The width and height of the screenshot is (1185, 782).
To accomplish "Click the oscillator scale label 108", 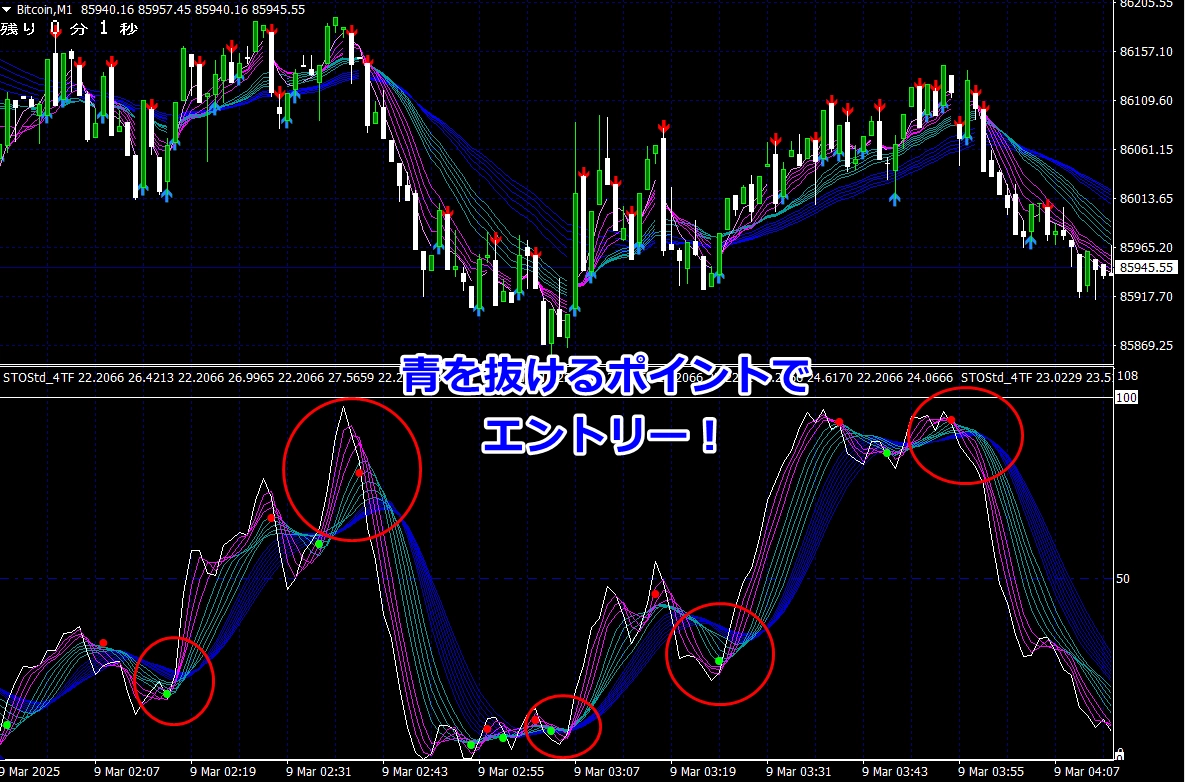I will pyautogui.click(x=1127, y=376).
